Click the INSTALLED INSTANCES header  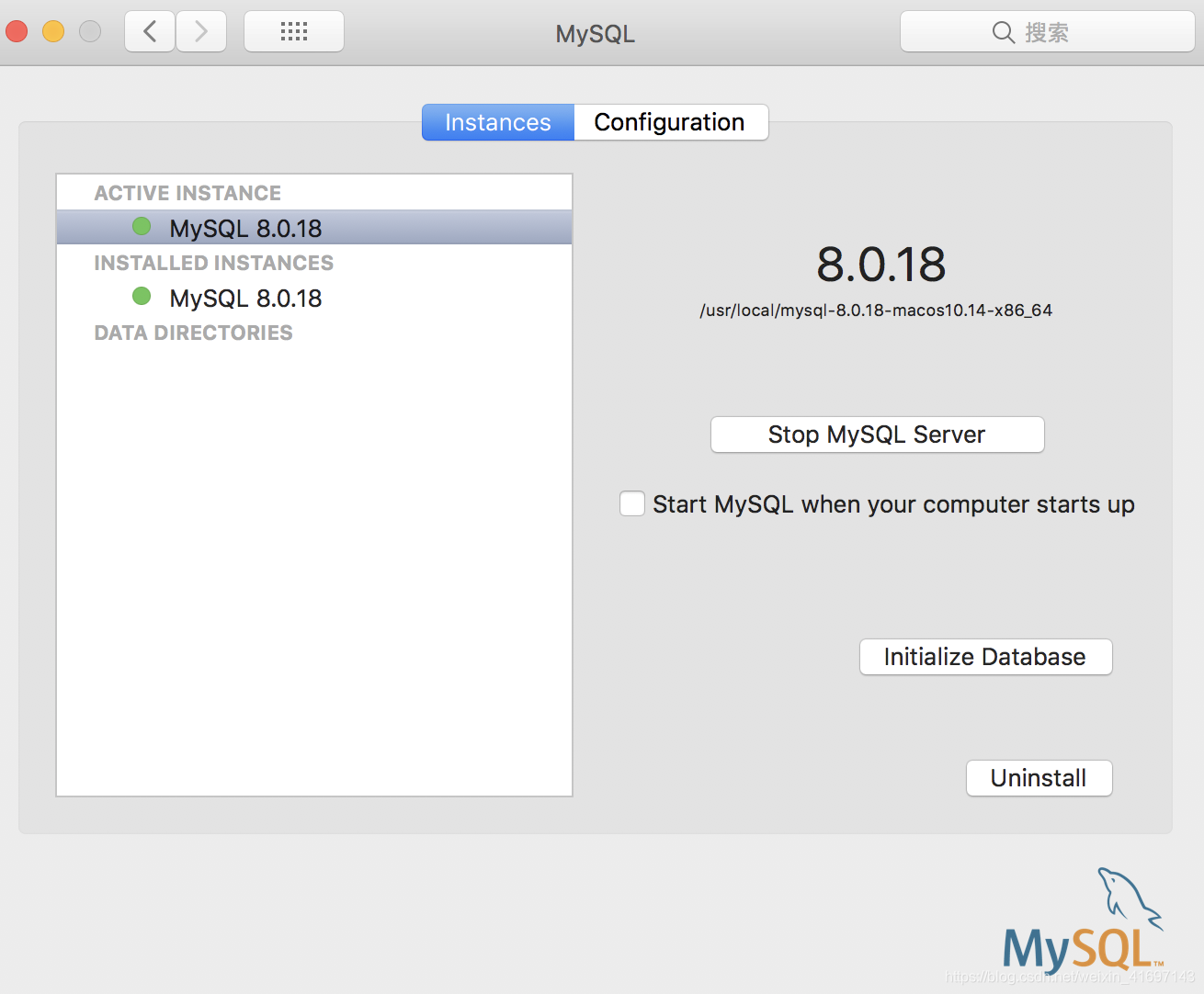coord(214,263)
